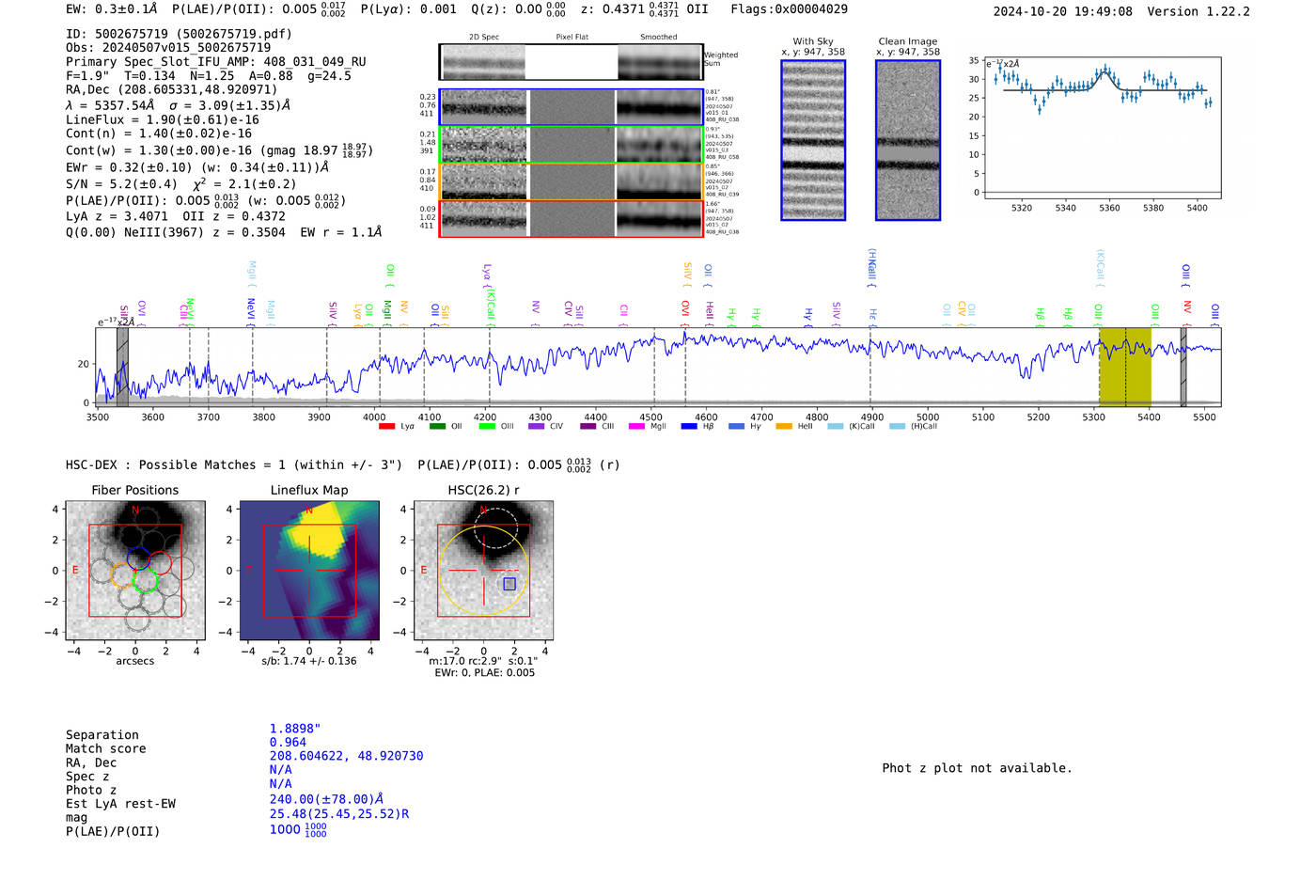Screen dimensions: 1316x896
Task: Click the green-bordered 2D fiber spectrum row
Action: [572, 145]
